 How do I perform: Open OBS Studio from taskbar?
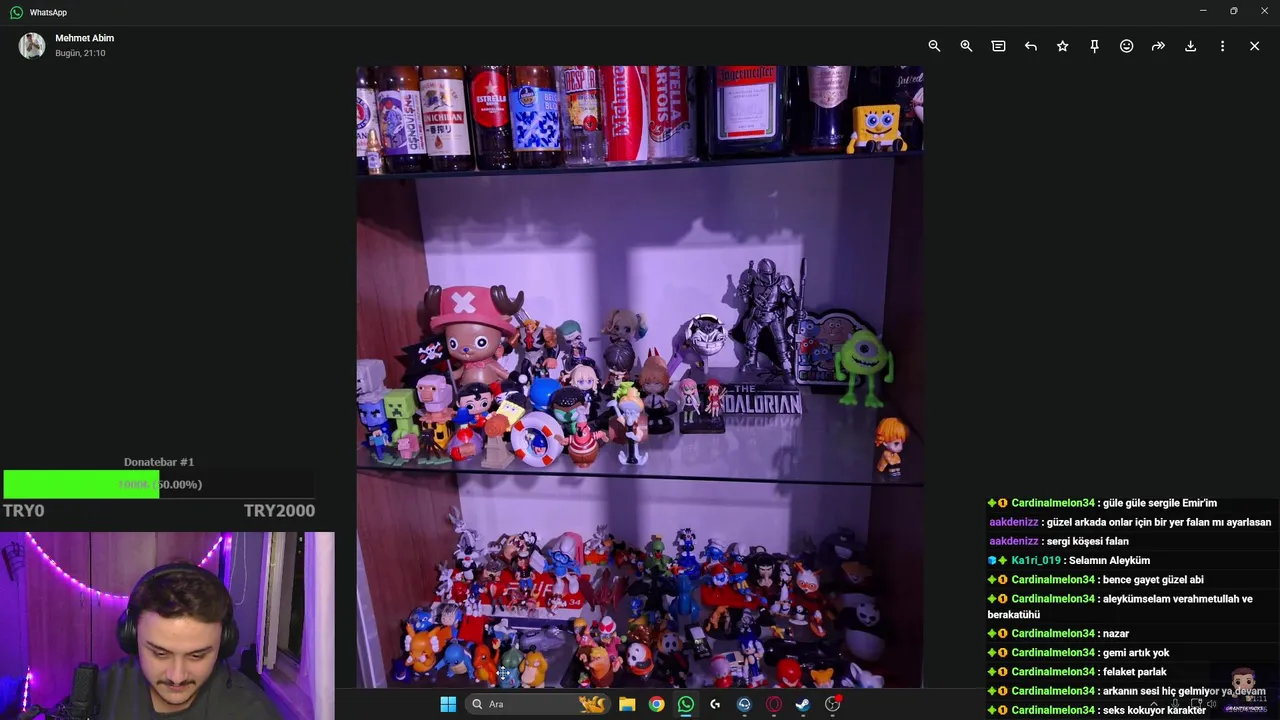point(832,704)
